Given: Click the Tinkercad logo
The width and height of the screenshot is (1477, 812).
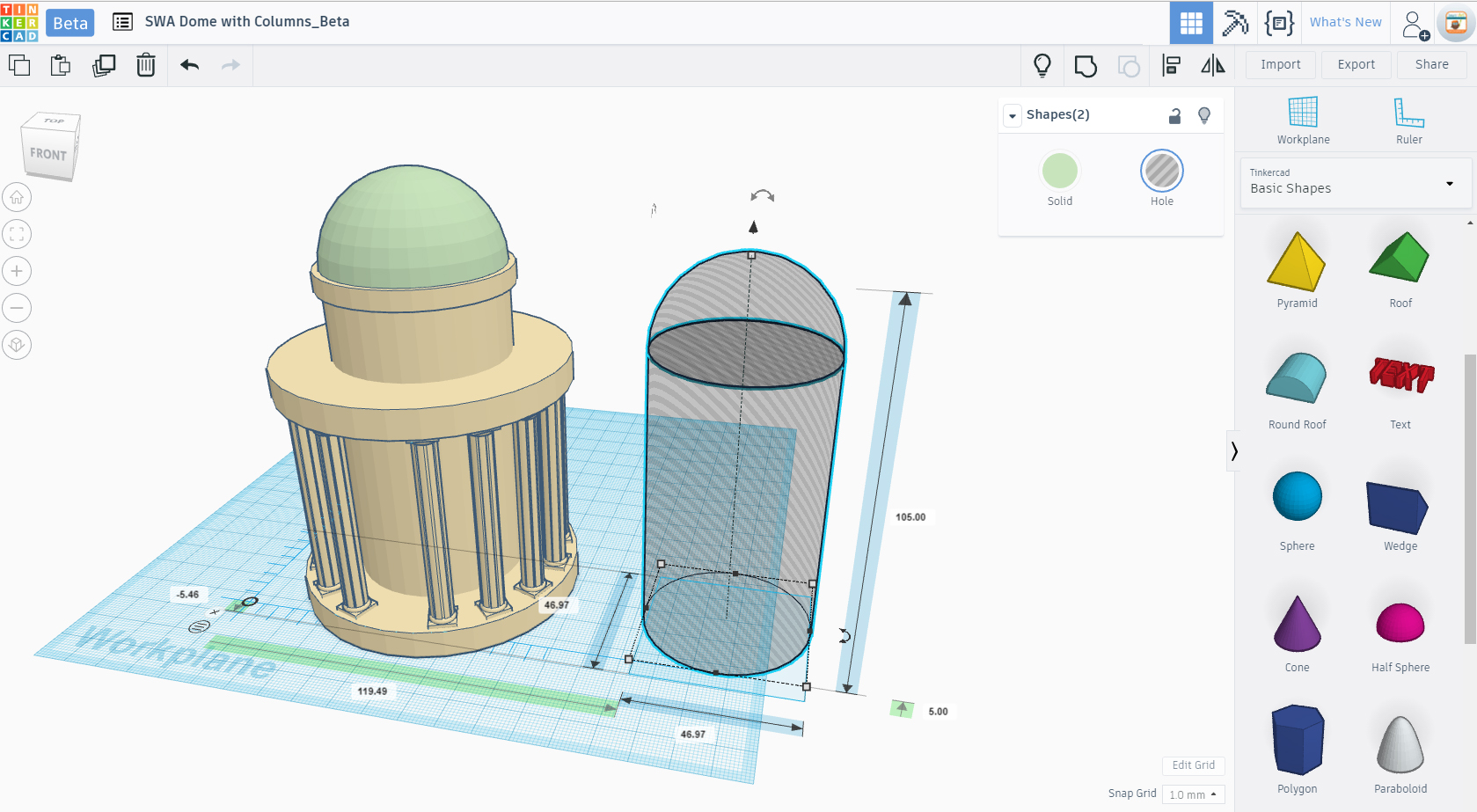Looking at the screenshot, I should coord(19,22).
